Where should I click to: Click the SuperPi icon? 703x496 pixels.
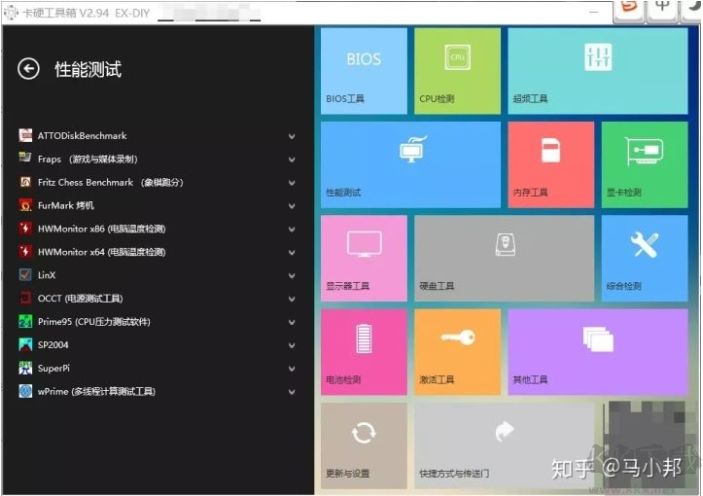point(26,368)
